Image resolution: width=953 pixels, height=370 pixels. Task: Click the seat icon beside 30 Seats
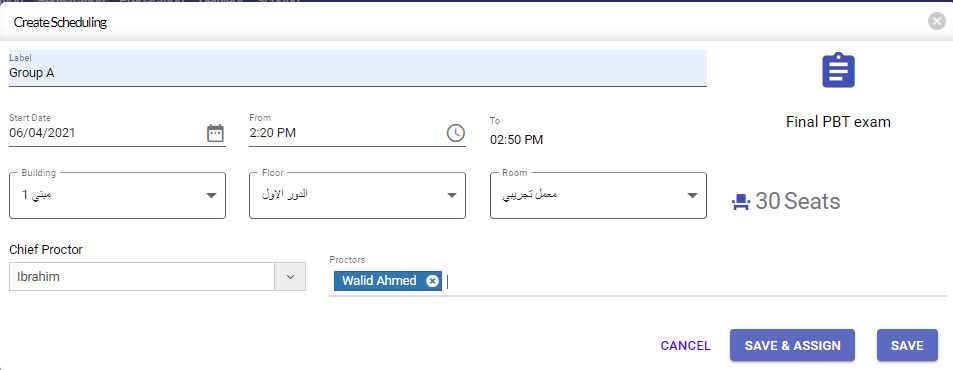[740, 202]
